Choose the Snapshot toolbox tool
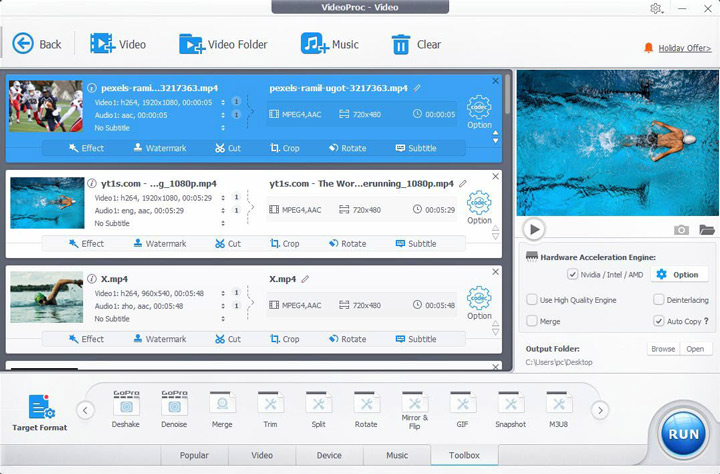Viewport: 720px width, 474px height. [x=511, y=410]
